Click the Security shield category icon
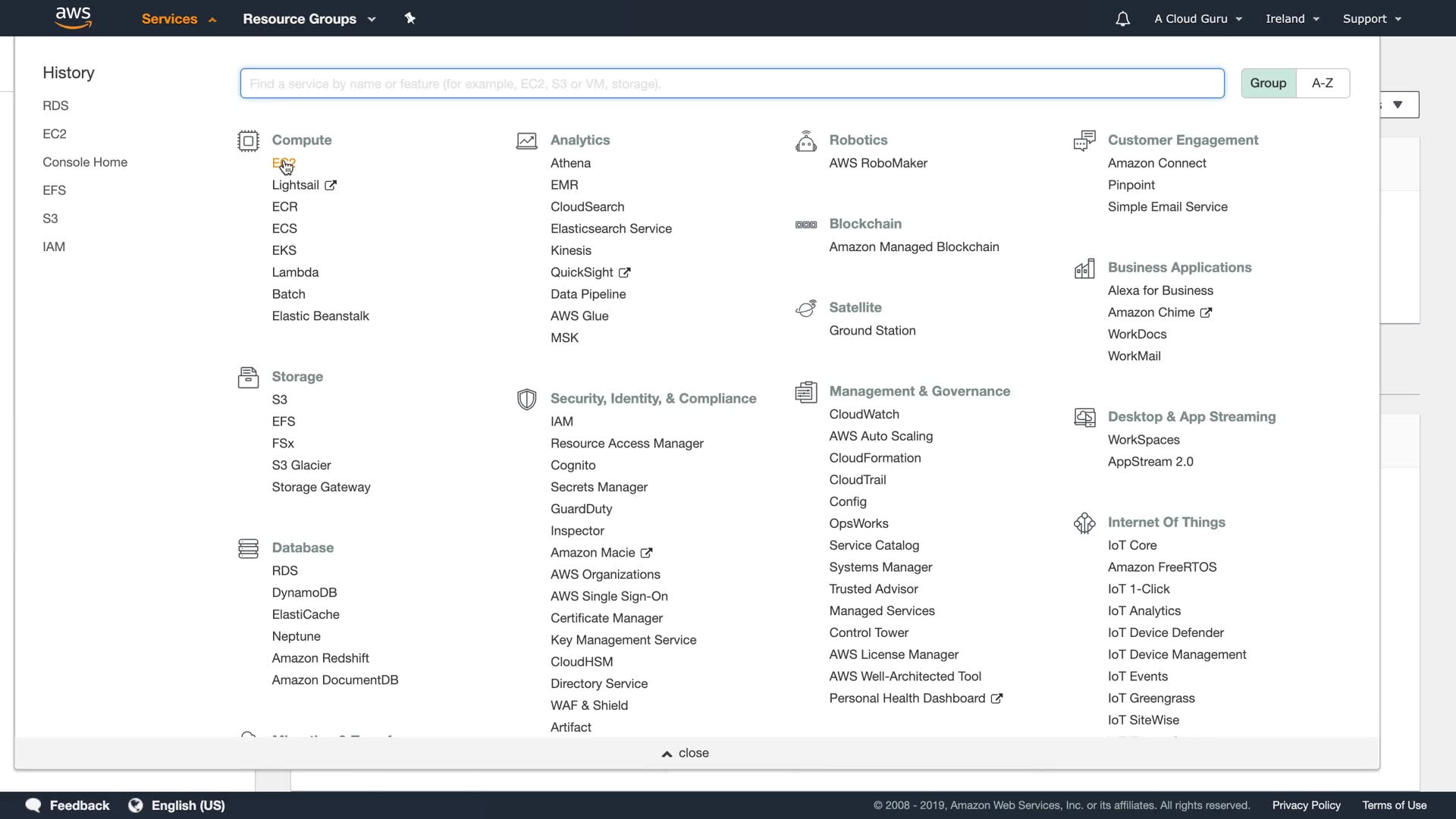 click(x=526, y=399)
